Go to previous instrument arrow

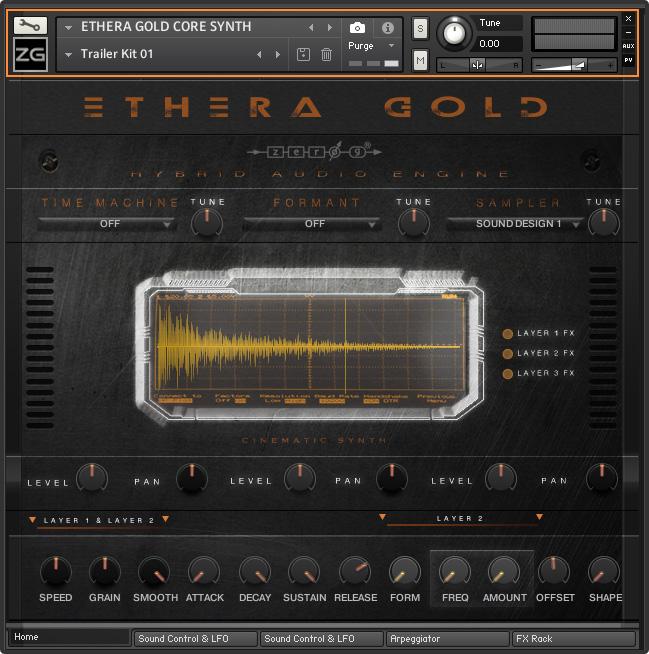pyautogui.click(x=311, y=28)
